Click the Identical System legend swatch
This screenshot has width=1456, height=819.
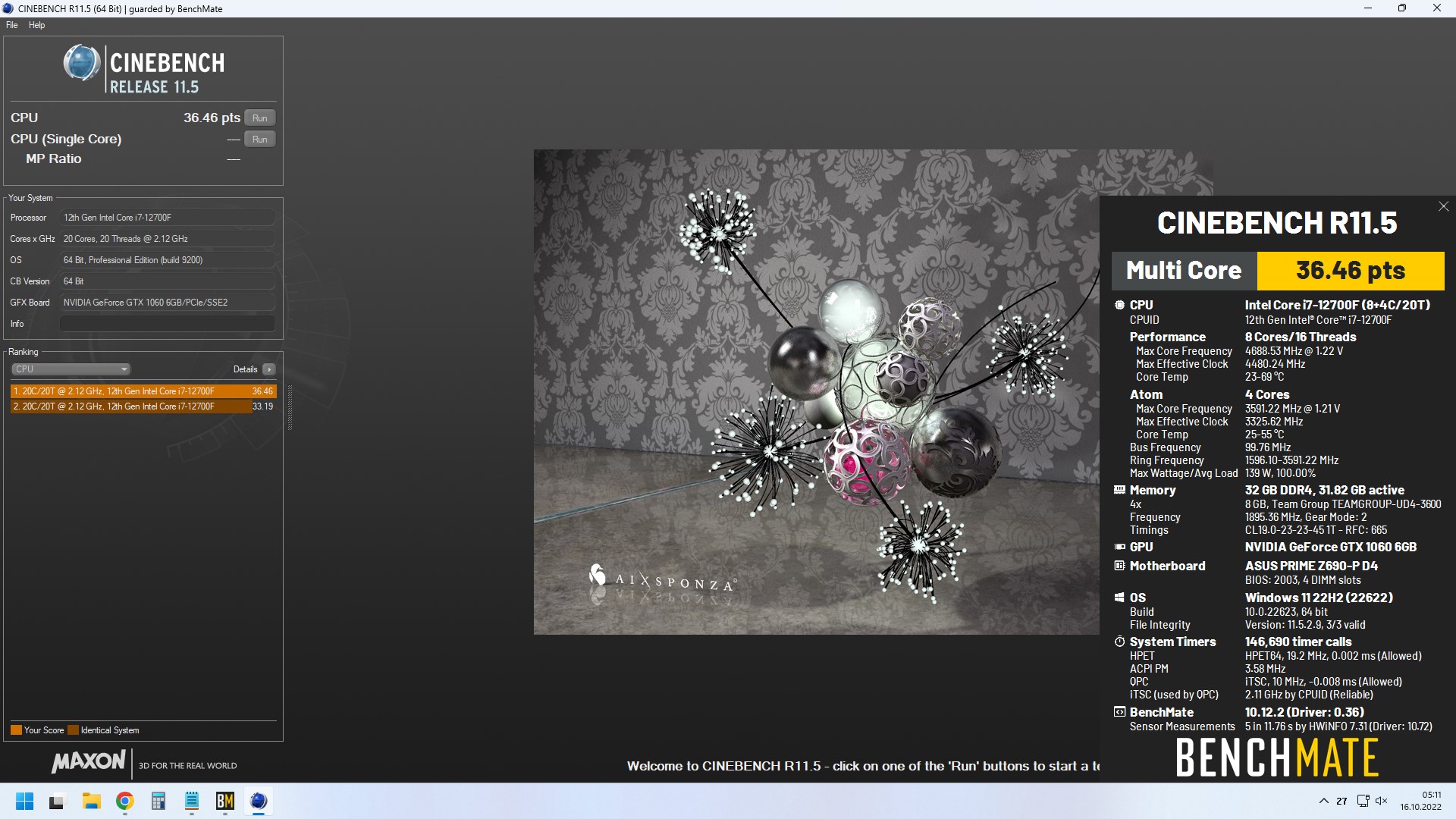pos(73,730)
